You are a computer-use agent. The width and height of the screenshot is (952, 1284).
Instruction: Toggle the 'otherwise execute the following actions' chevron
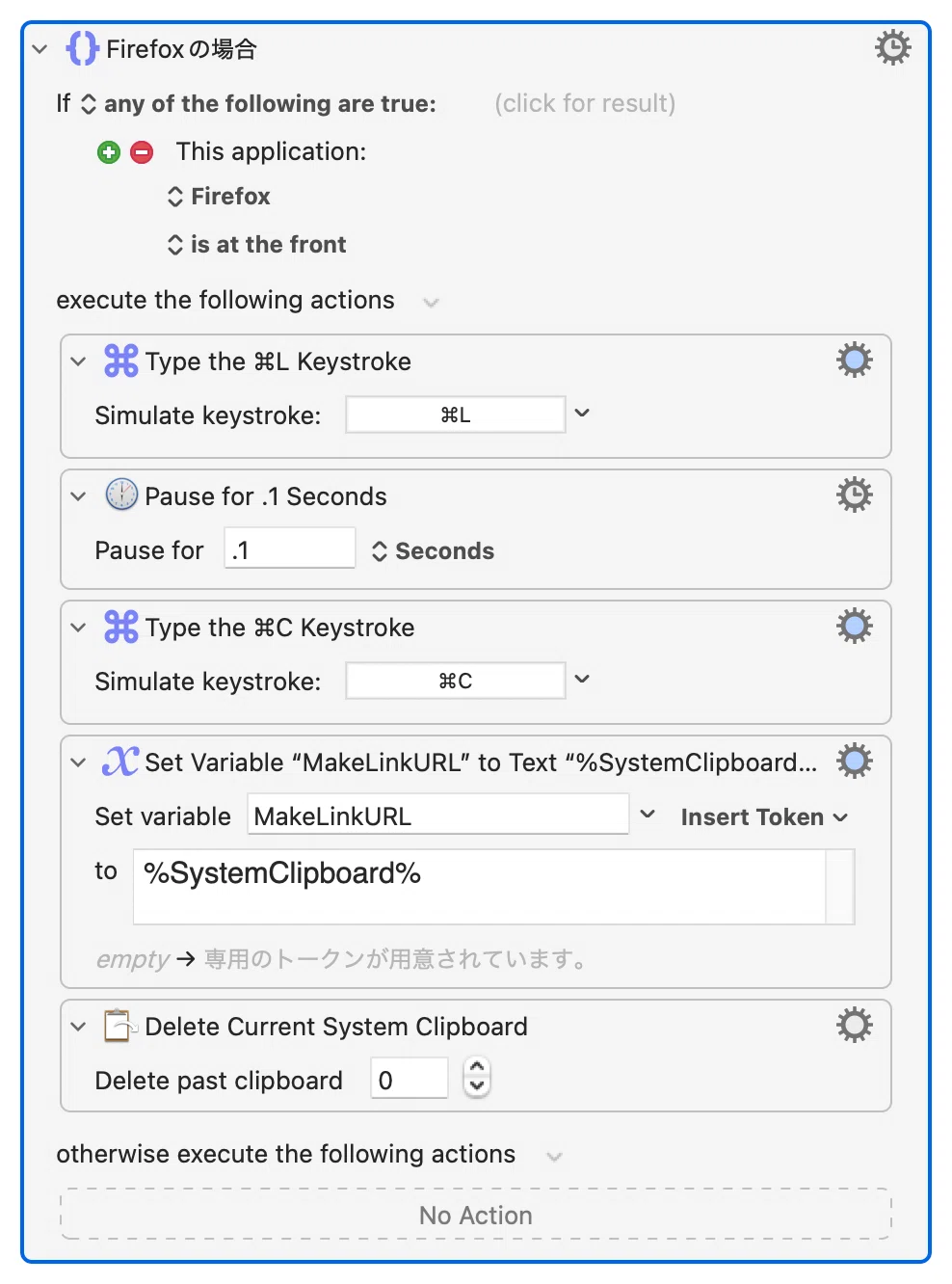click(x=554, y=1156)
